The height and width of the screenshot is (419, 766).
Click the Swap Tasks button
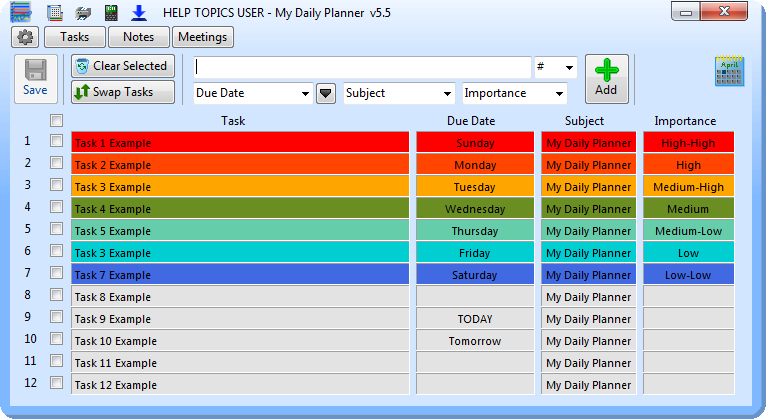tap(123, 92)
